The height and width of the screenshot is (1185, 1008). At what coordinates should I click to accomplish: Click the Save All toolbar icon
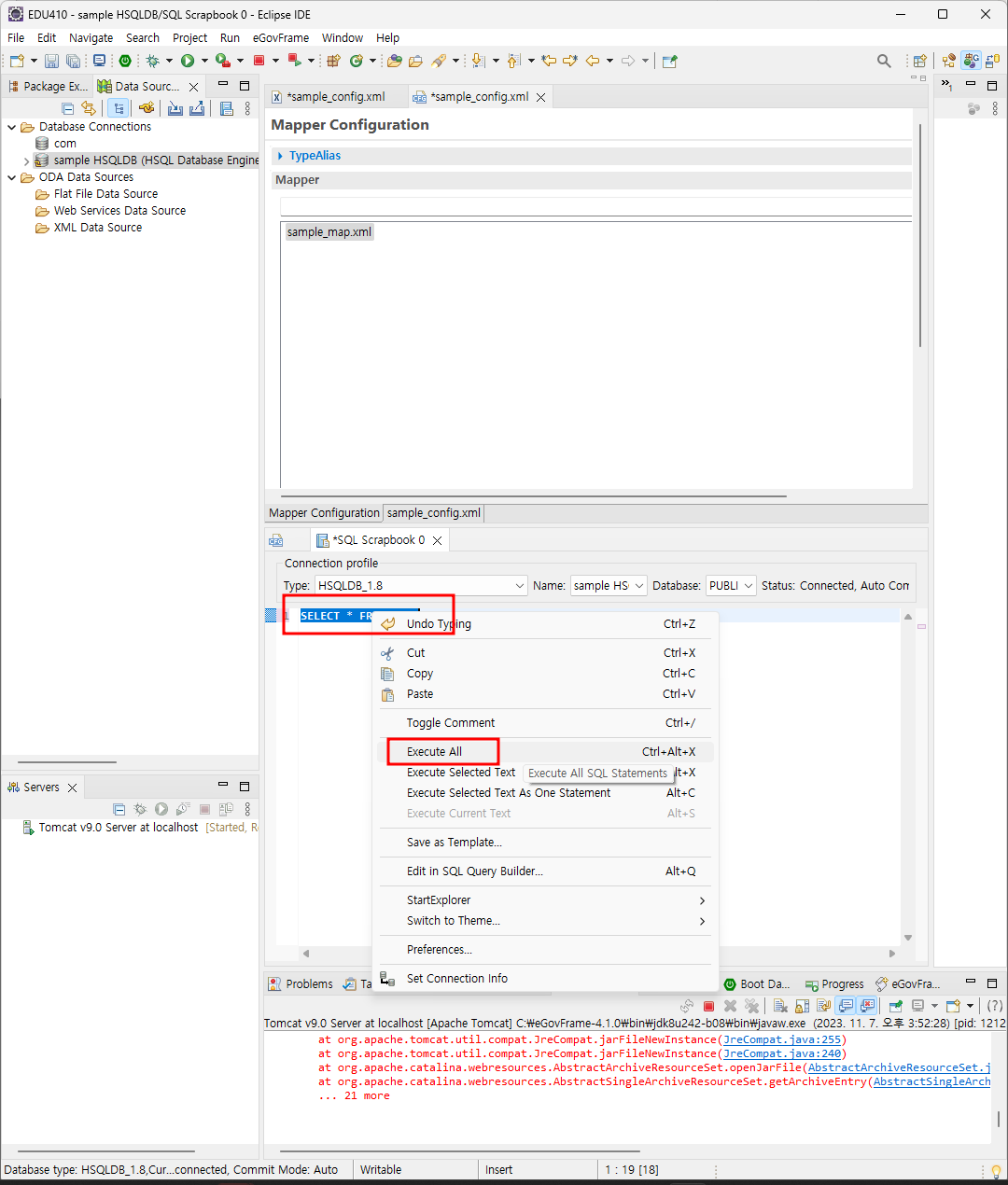click(x=73, y=62)
